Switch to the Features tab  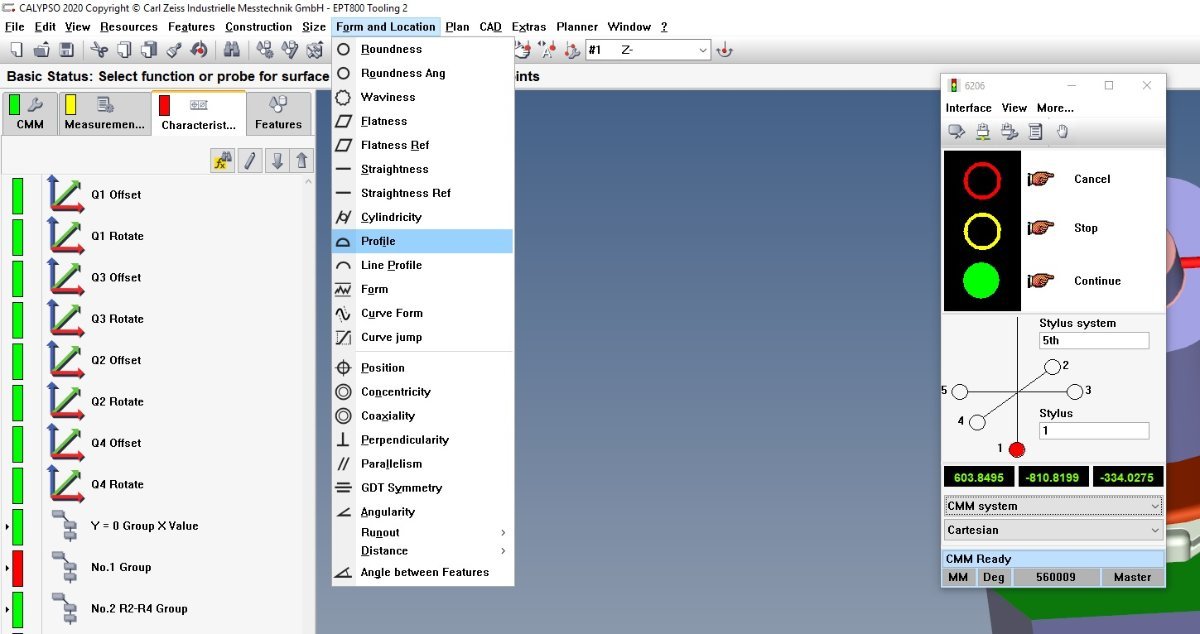pos(278,114)
